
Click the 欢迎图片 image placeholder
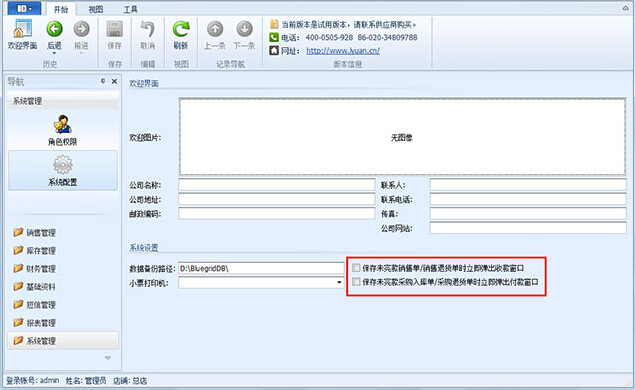403,137
